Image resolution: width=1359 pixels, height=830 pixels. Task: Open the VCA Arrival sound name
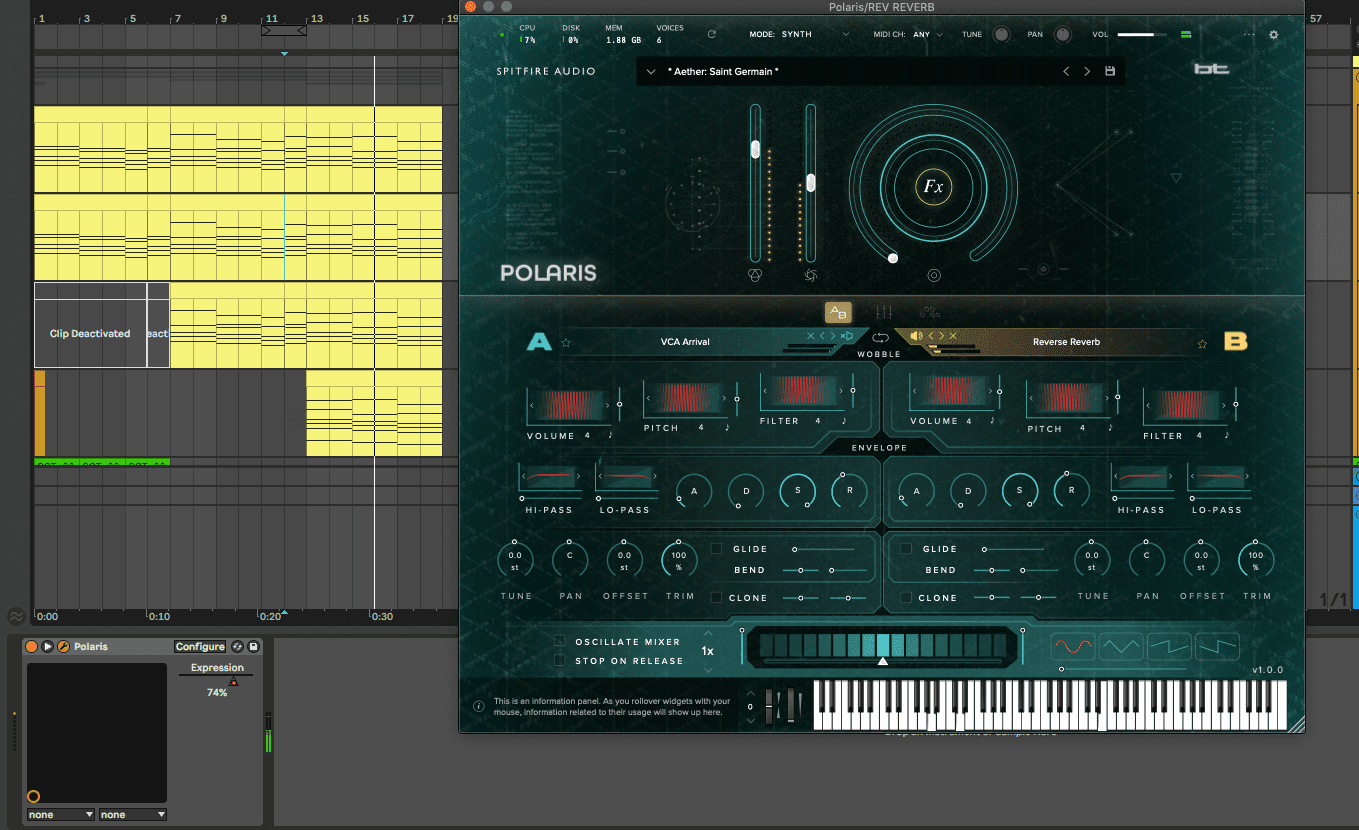coord(685,342)
